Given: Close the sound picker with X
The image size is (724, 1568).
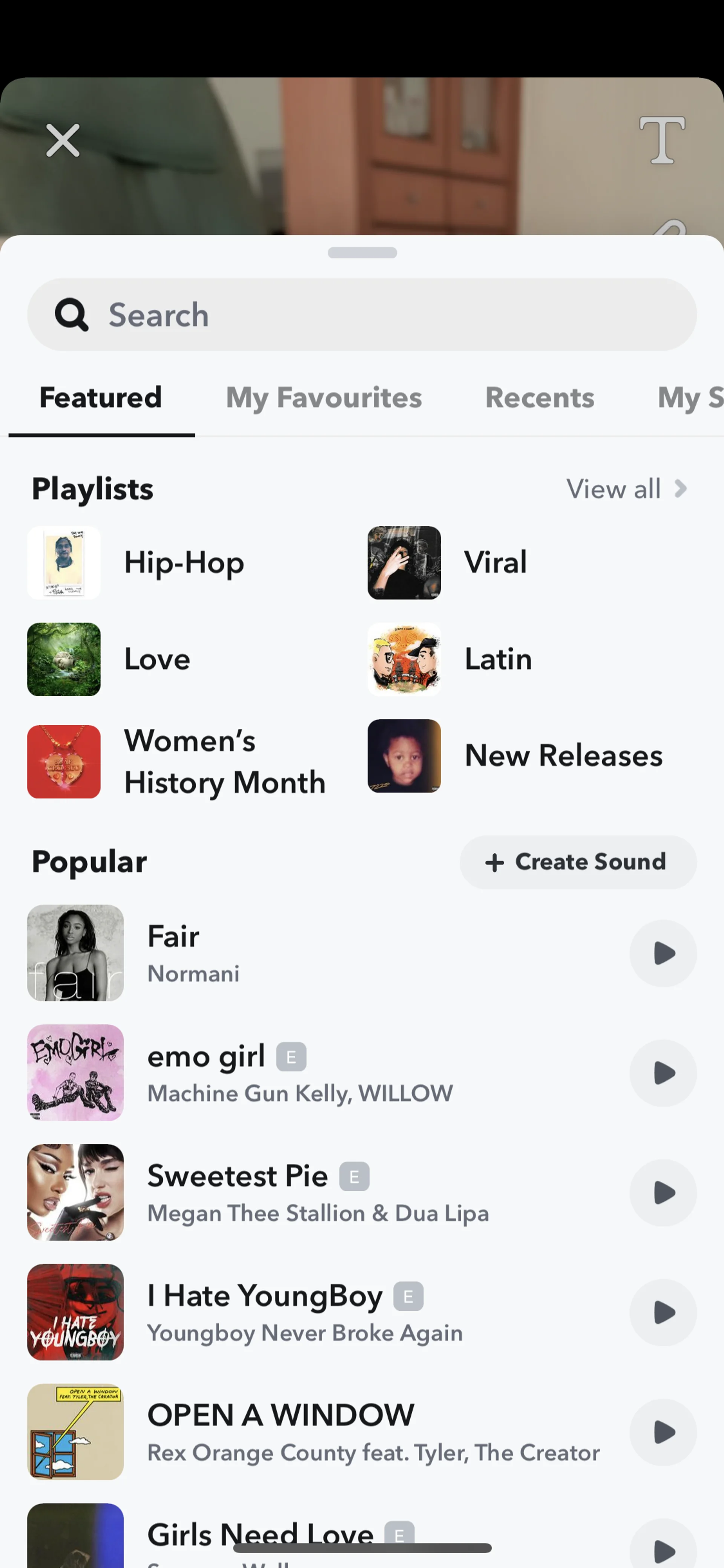Looking at the screenshot, I should 63,141.
